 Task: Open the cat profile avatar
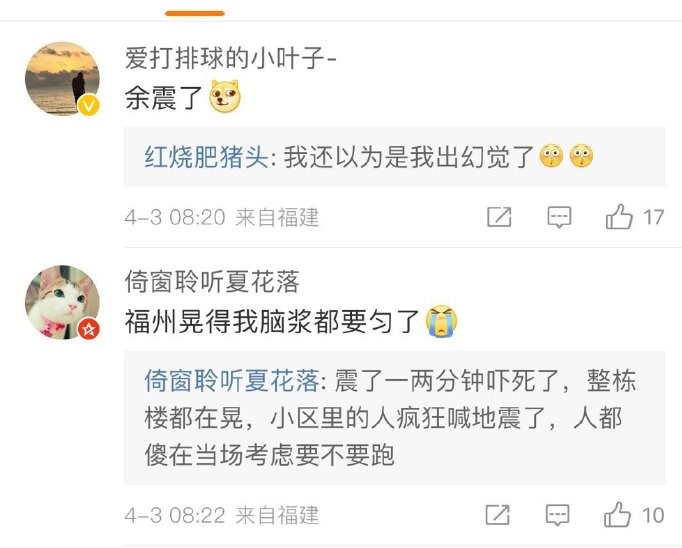coord(63,302)
